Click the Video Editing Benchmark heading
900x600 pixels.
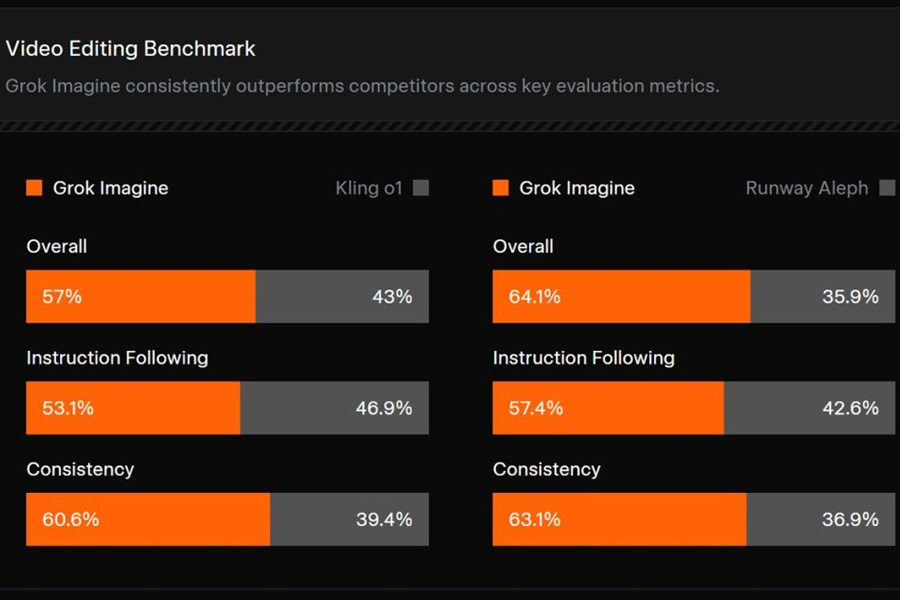point(131,48)
